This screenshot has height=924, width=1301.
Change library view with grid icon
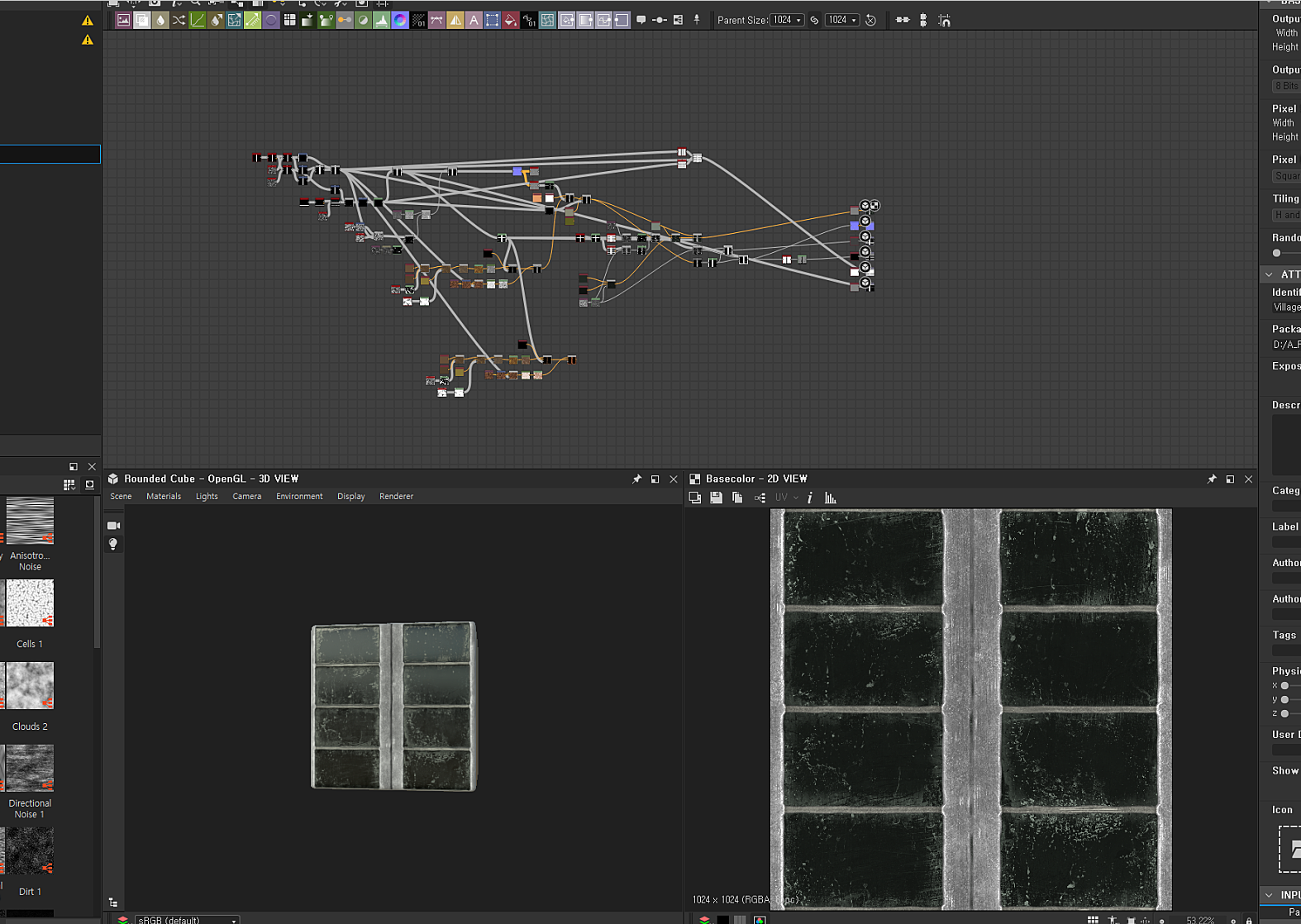(x=69, y=485)
